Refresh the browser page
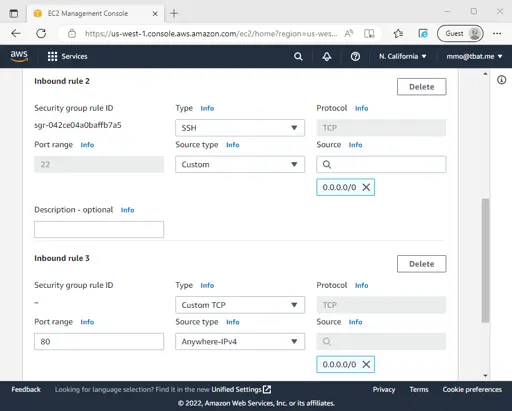 (41, 33)
